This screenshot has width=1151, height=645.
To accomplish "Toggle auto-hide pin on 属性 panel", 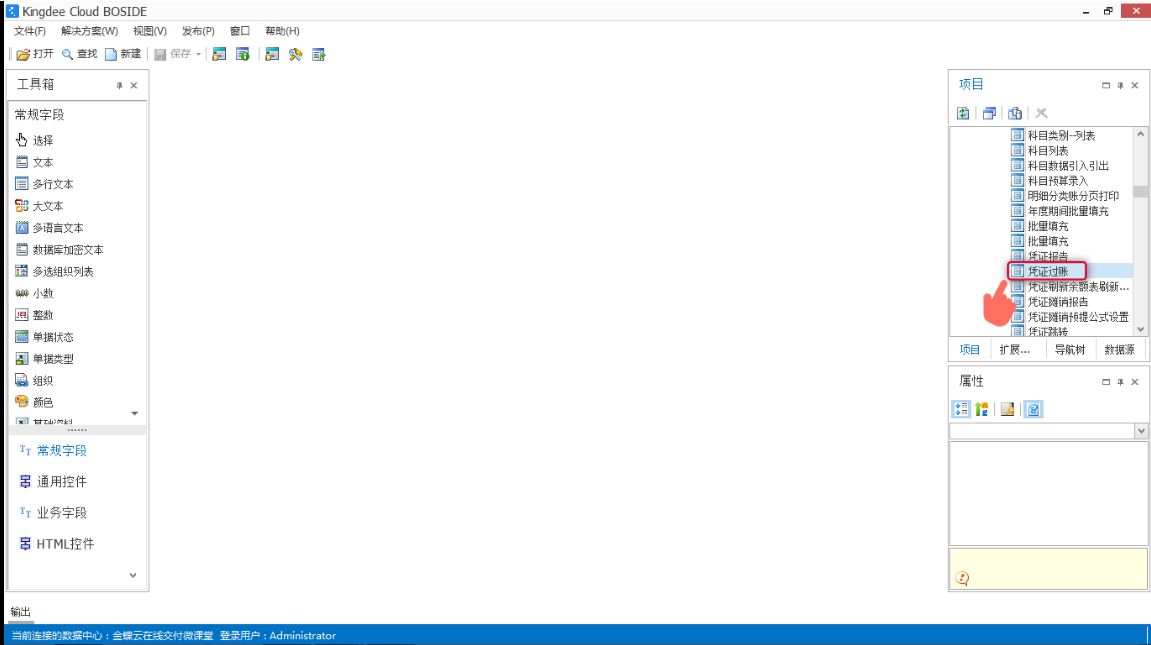I will click(x=1120, y=382).
